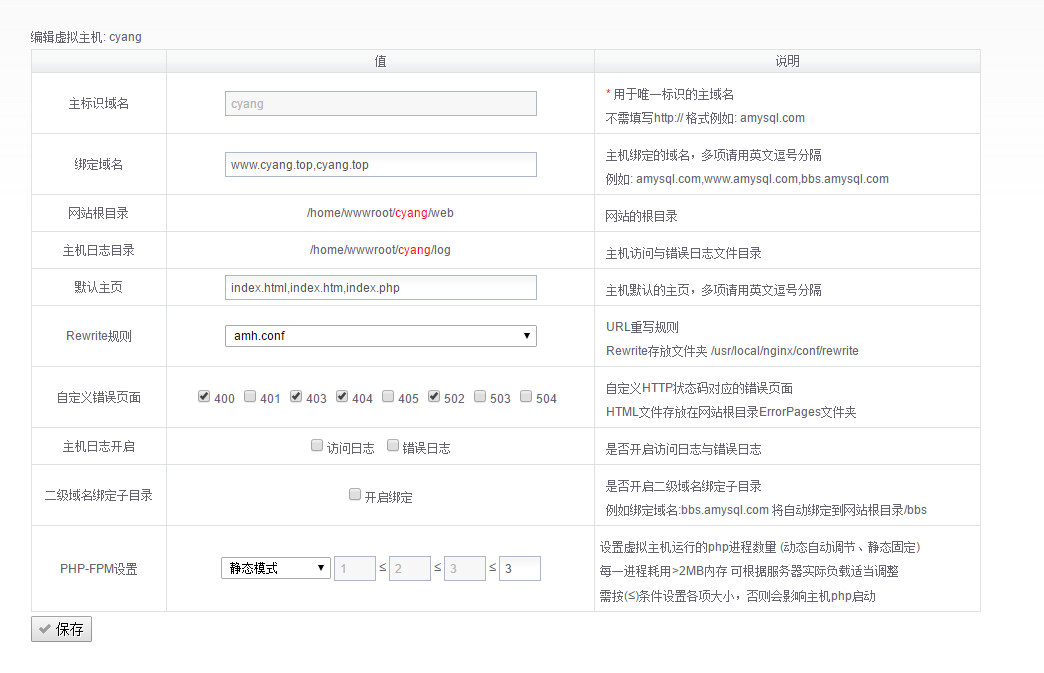1044x673 pixels.
Task: Click the 主机日志开启 row label
Action: pyautogui.click(x=99, y=447)
